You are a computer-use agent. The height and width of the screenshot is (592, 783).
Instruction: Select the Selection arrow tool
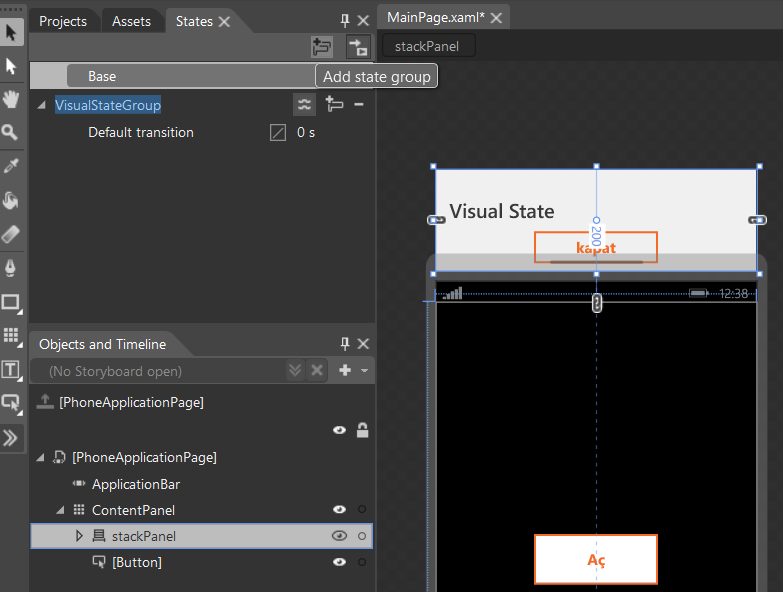(11, 32)
